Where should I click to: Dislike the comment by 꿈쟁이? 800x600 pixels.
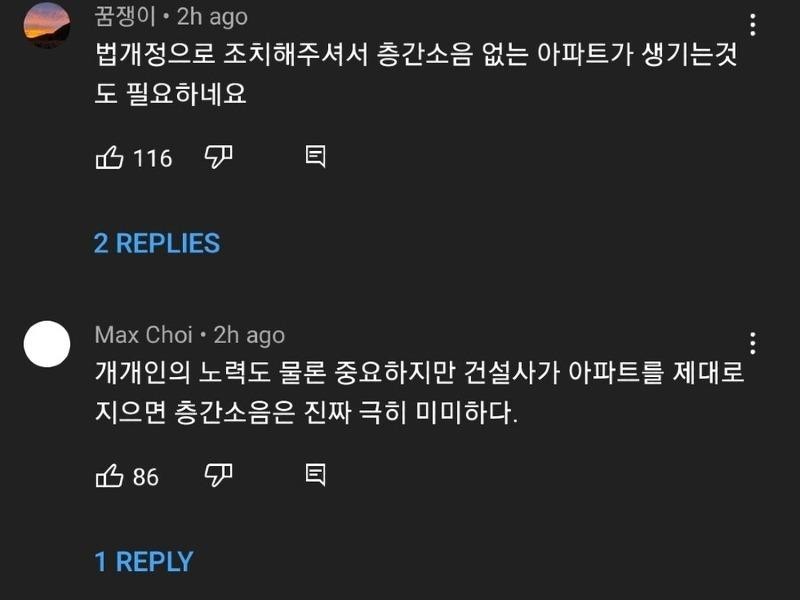pos(218,157)
